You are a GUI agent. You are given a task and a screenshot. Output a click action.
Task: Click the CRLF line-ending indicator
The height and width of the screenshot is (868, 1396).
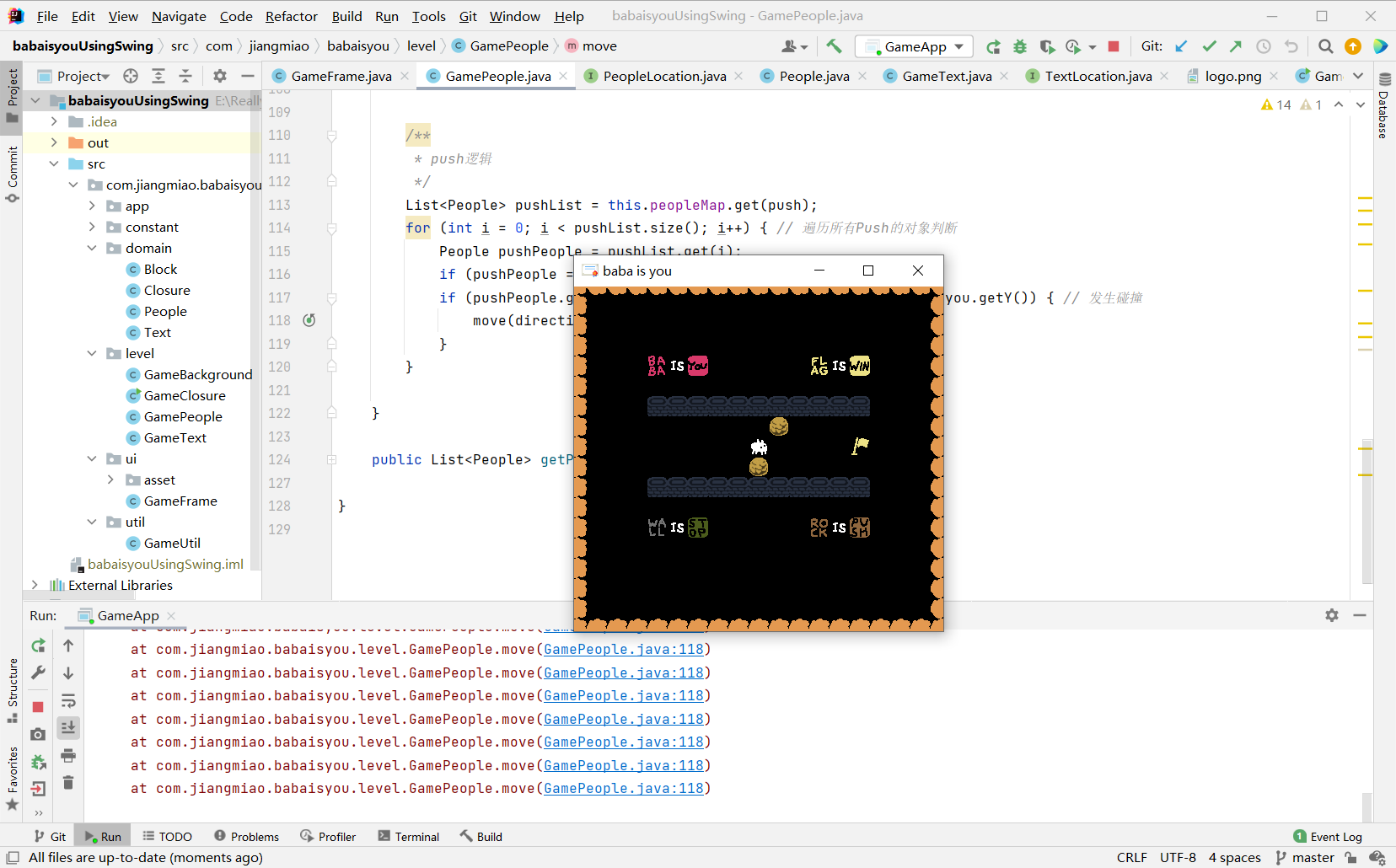coord(1134,857)
